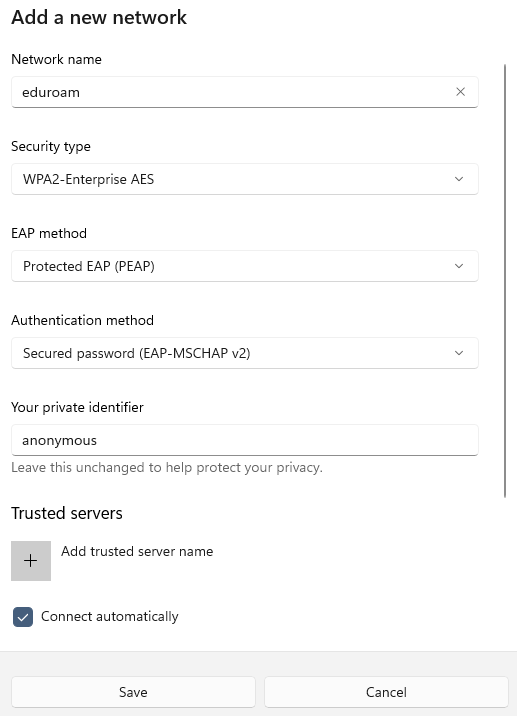This screenshot has height=716, width=517.
Task: Clear the Network name field with X icon
Action: 460,92
